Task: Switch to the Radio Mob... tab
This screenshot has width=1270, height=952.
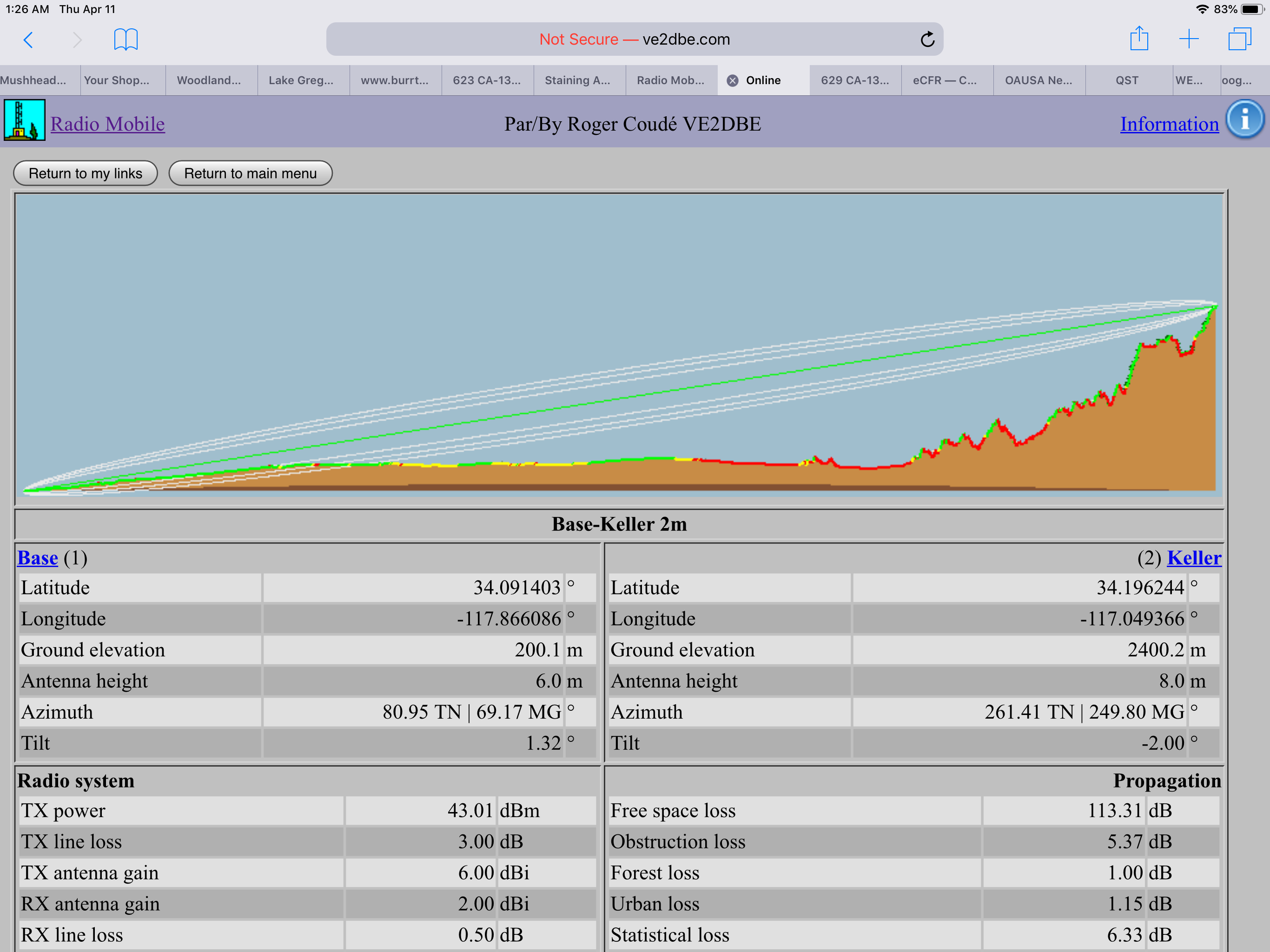Action: click(670, 80)
